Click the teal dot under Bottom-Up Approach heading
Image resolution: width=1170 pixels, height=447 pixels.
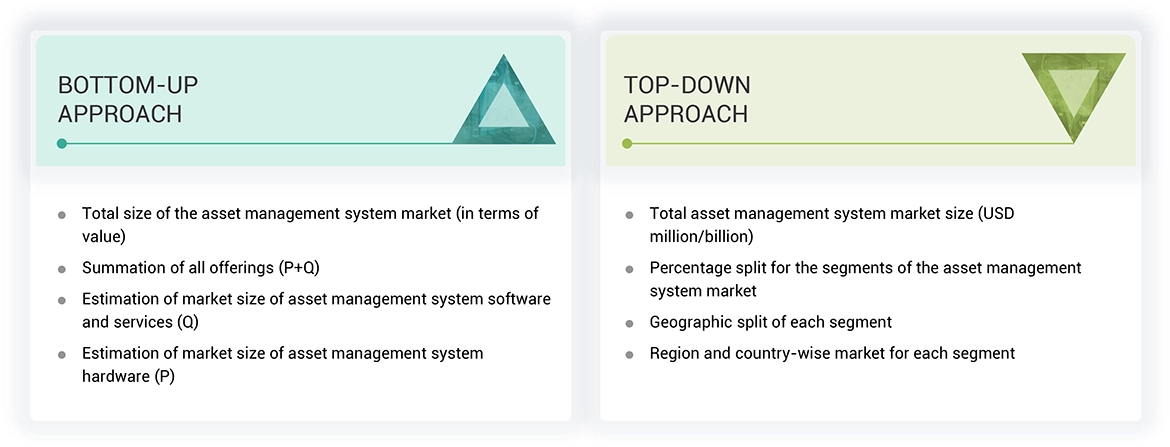click(62, 143)
